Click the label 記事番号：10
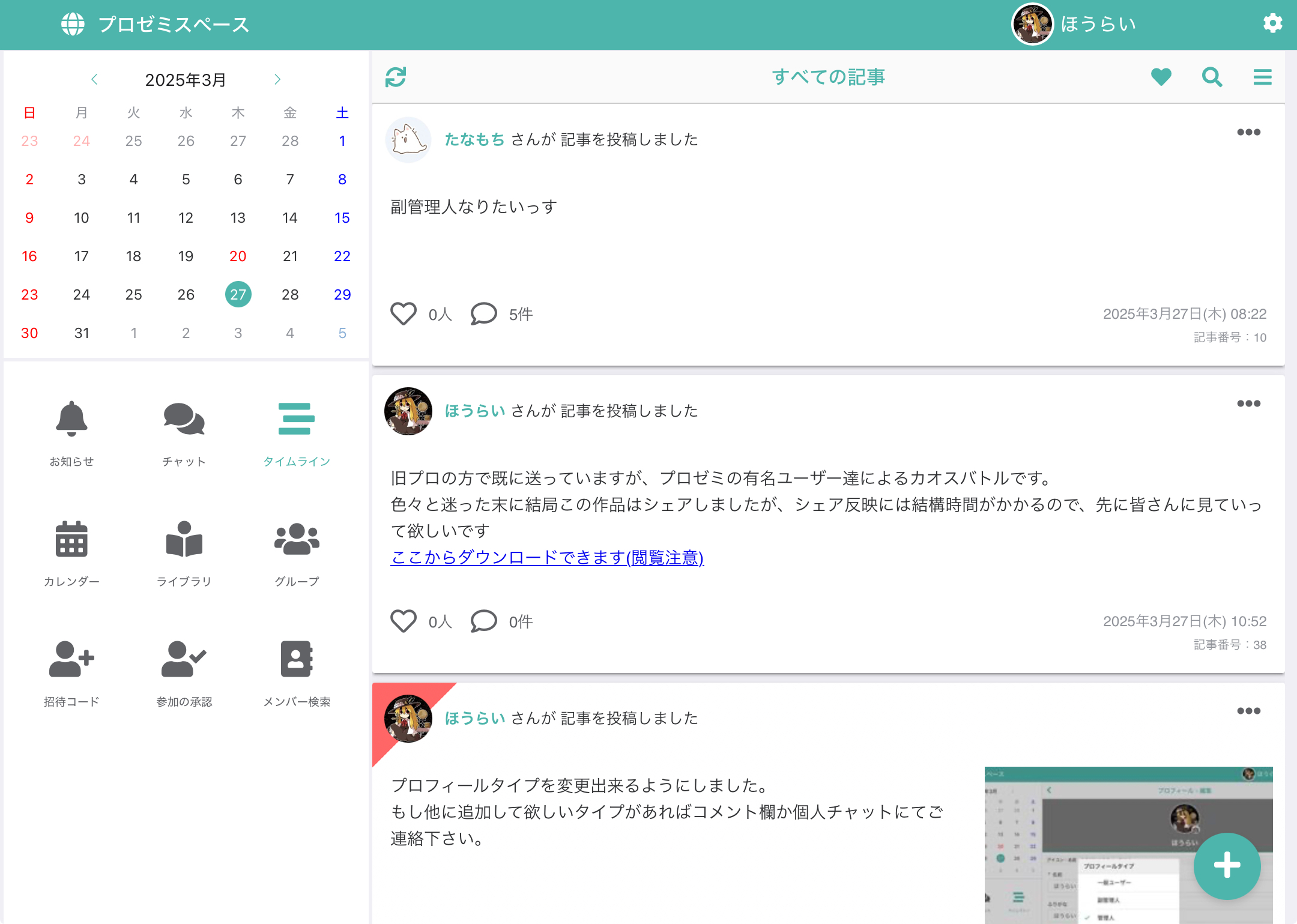This screenshot has height=924, width=1297. coord(1230,337)
